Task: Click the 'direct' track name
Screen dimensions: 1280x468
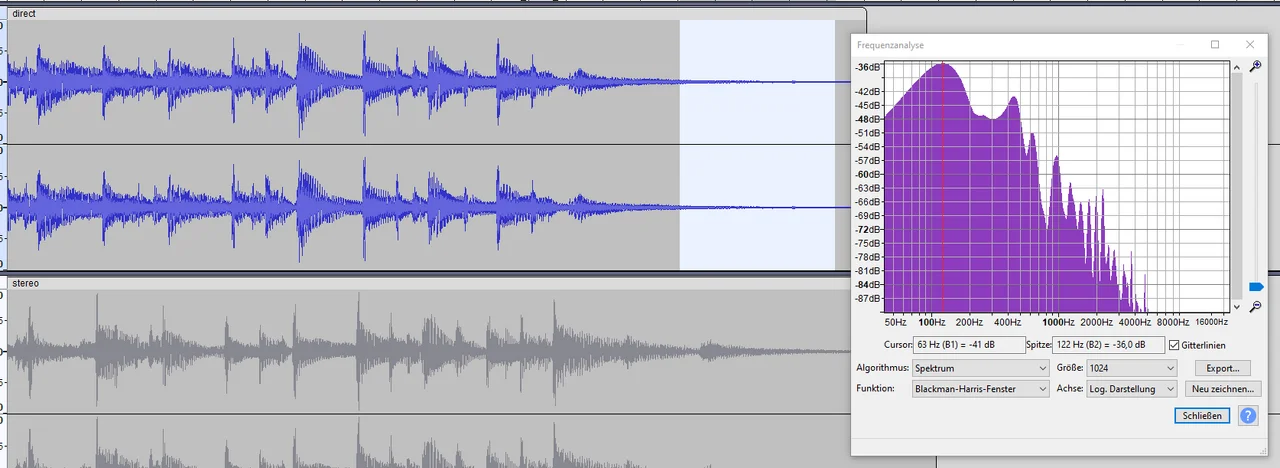Action: 24,14
